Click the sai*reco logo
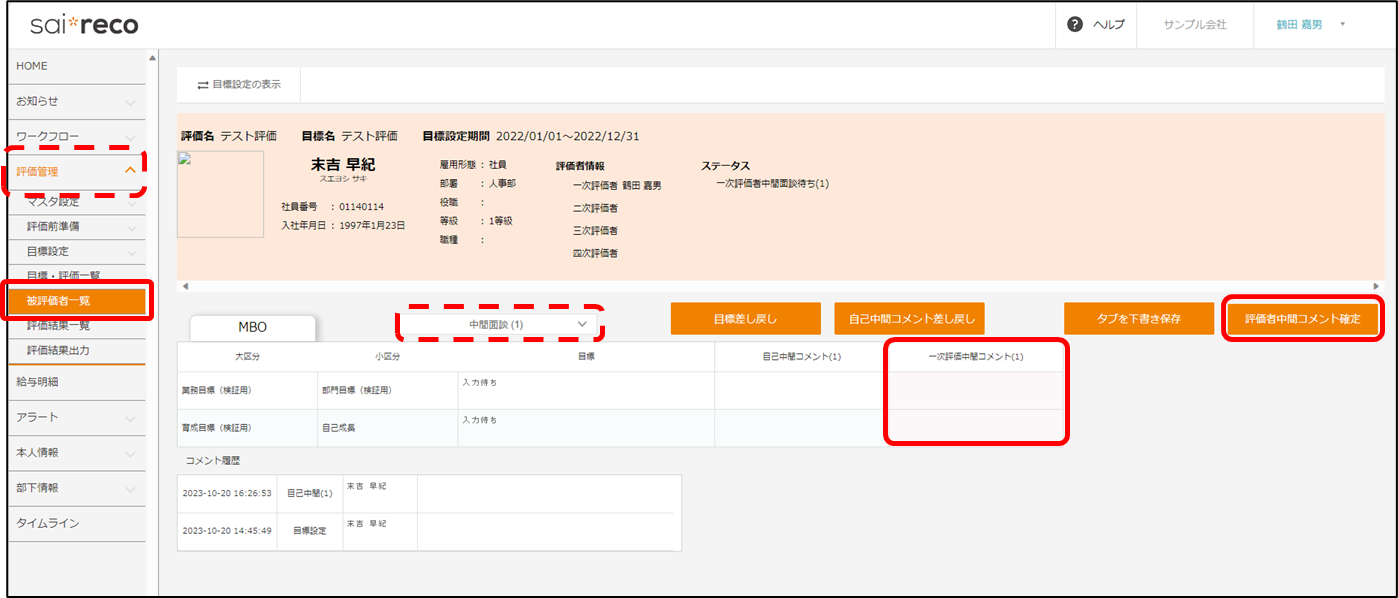The image size is (1398, 598). pos(84,25)
